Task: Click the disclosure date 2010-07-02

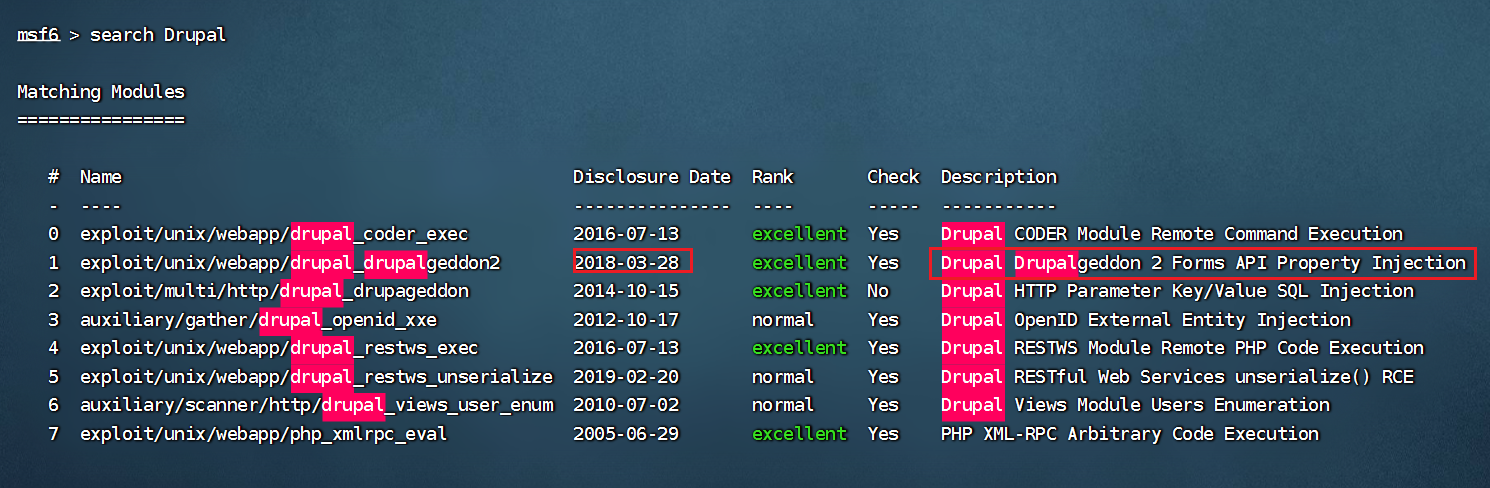Action: 626,405
